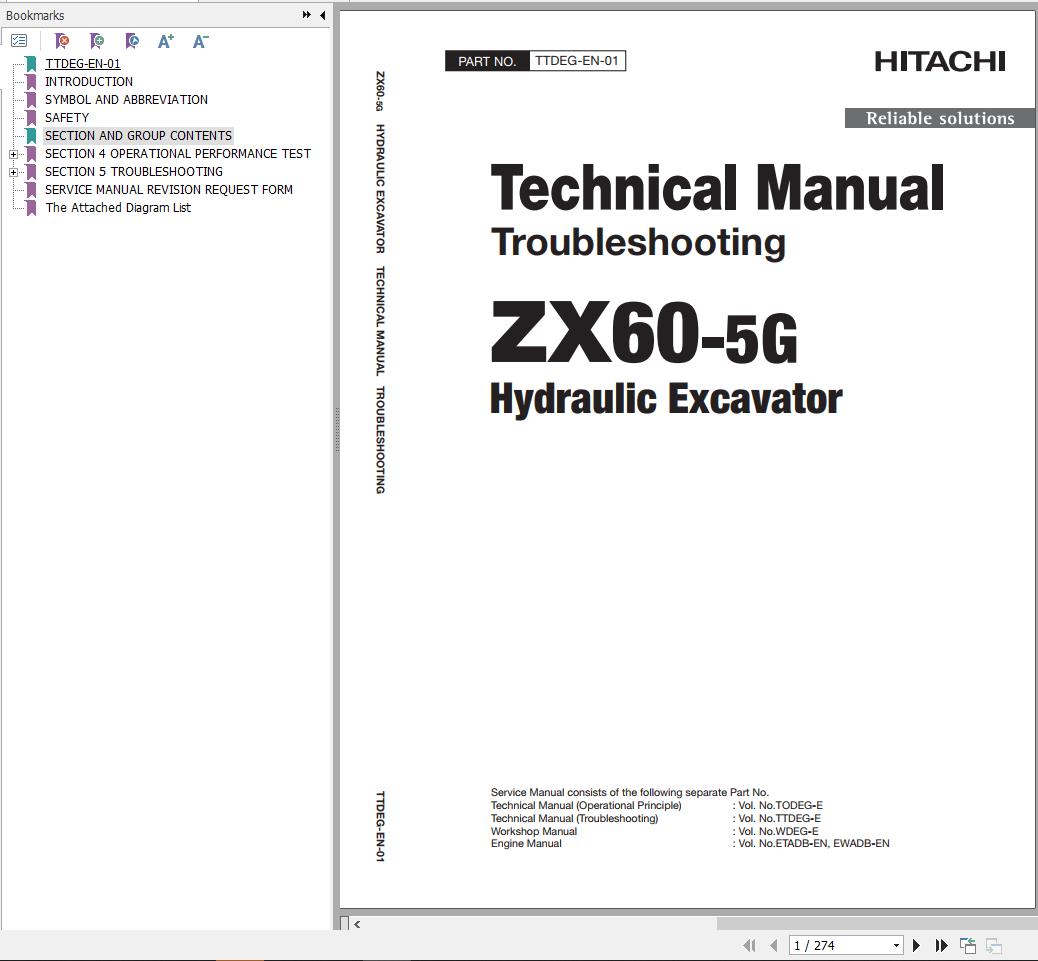Image resolution: width=1038 pixels, height=961 pixels.
Task: Go to the next page
Action: tap(916, 945)
